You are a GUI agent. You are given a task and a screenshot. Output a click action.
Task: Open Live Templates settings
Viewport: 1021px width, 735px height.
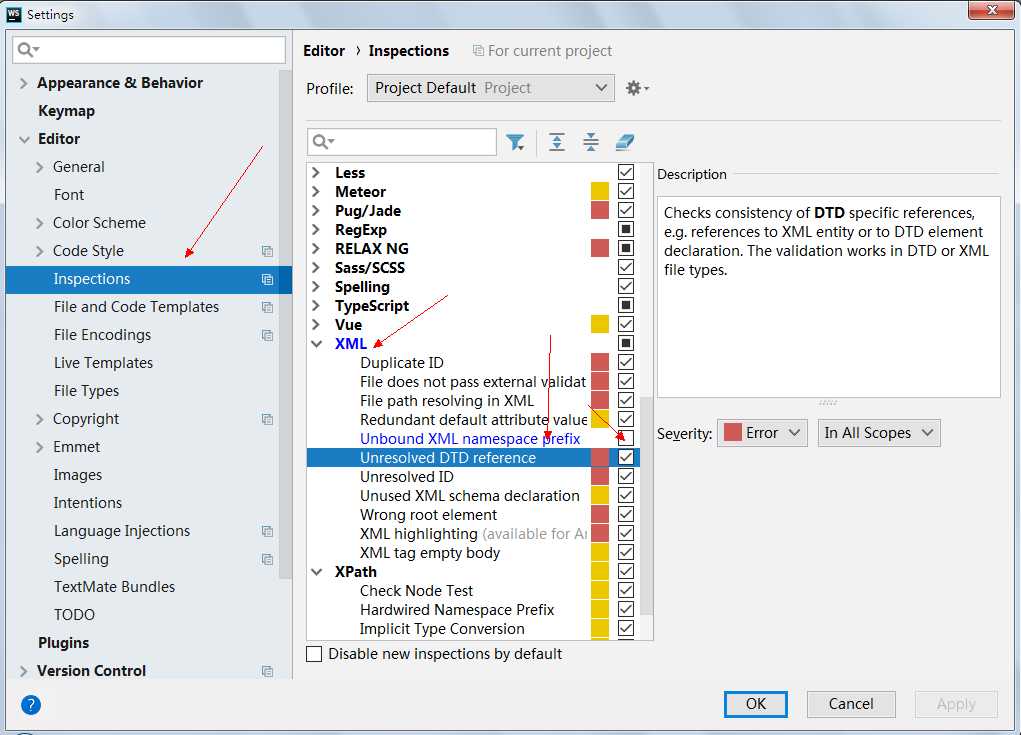click(x=103, y=363)
